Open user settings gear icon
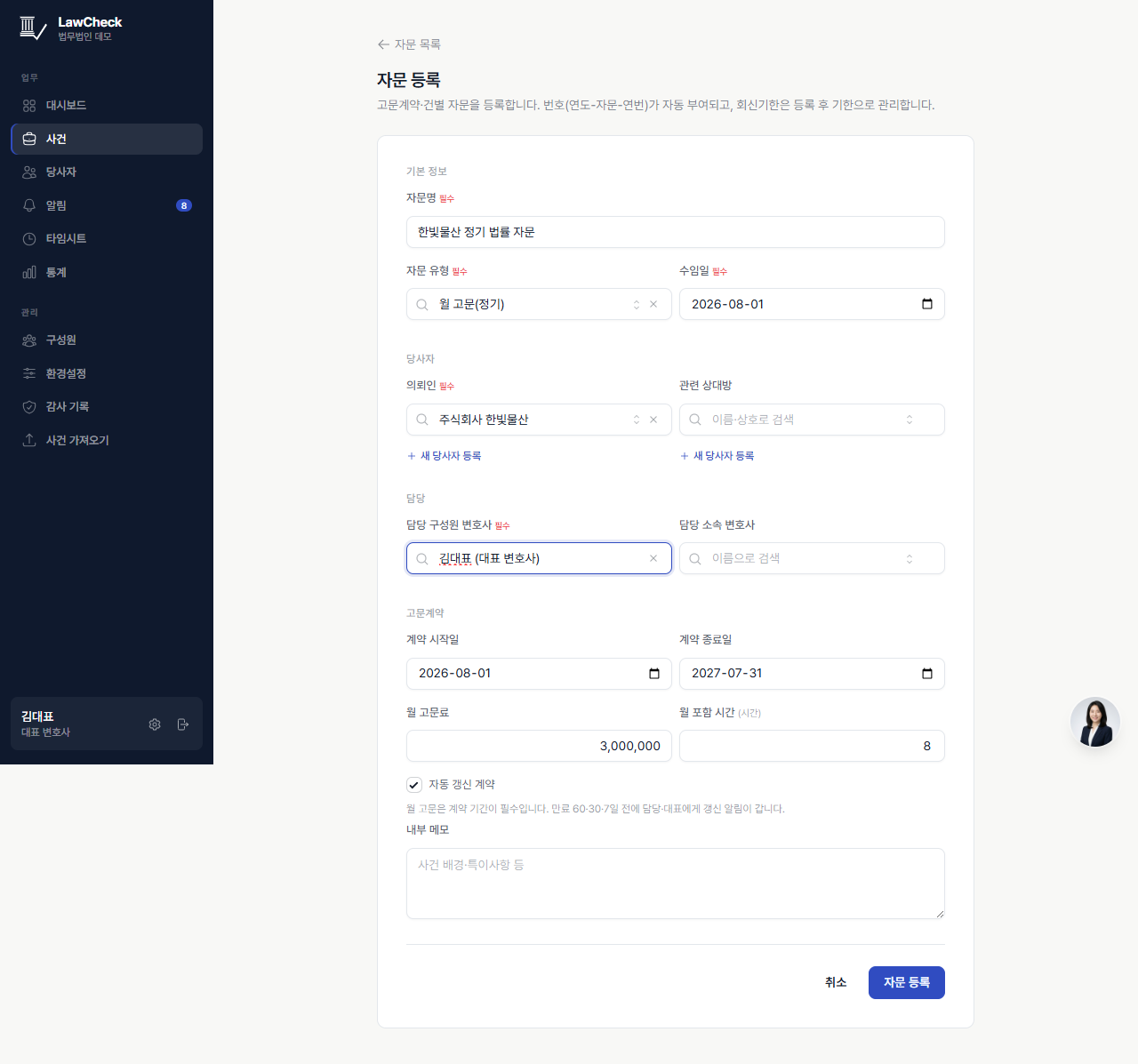 point(155,724)
